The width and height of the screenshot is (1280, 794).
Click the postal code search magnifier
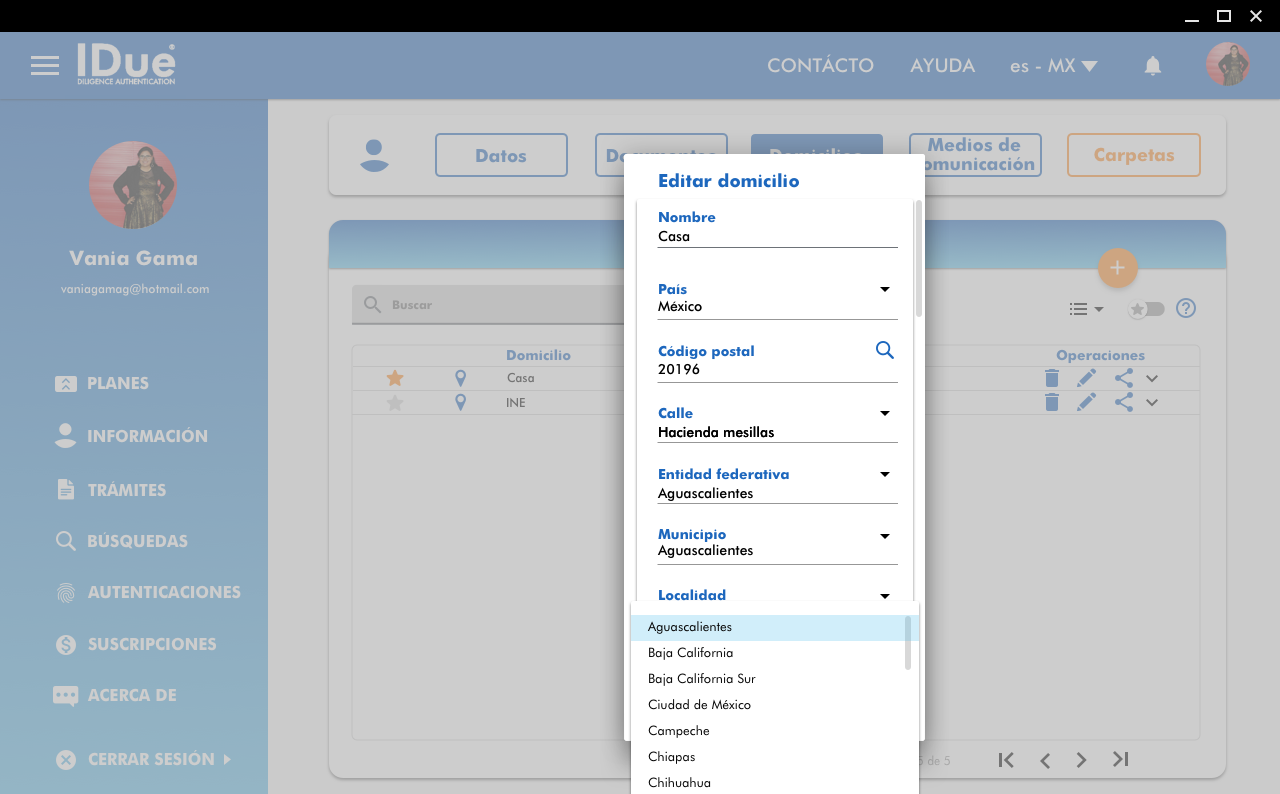point(884,350)
